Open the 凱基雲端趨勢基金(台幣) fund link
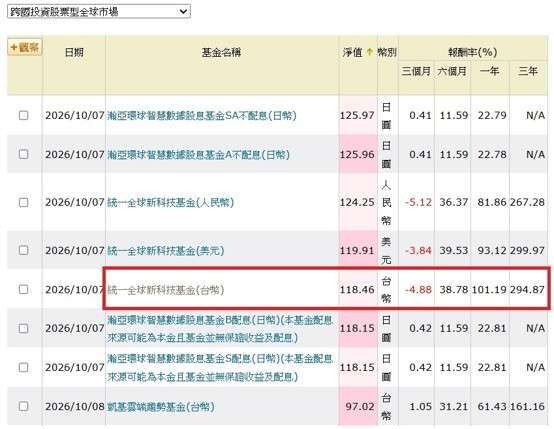Image resolution: width=554 pixels, height=429 pixels. point(161,406)
